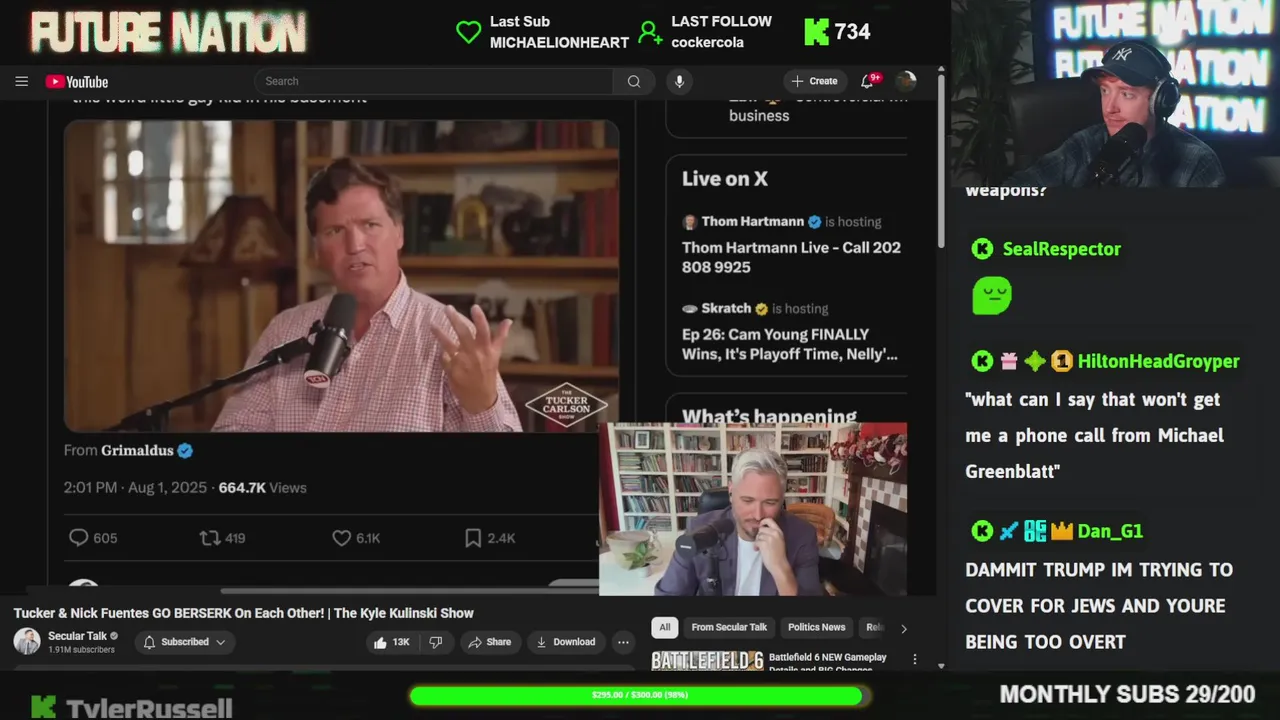Click Grimaldus verified badge

(185, 451)
